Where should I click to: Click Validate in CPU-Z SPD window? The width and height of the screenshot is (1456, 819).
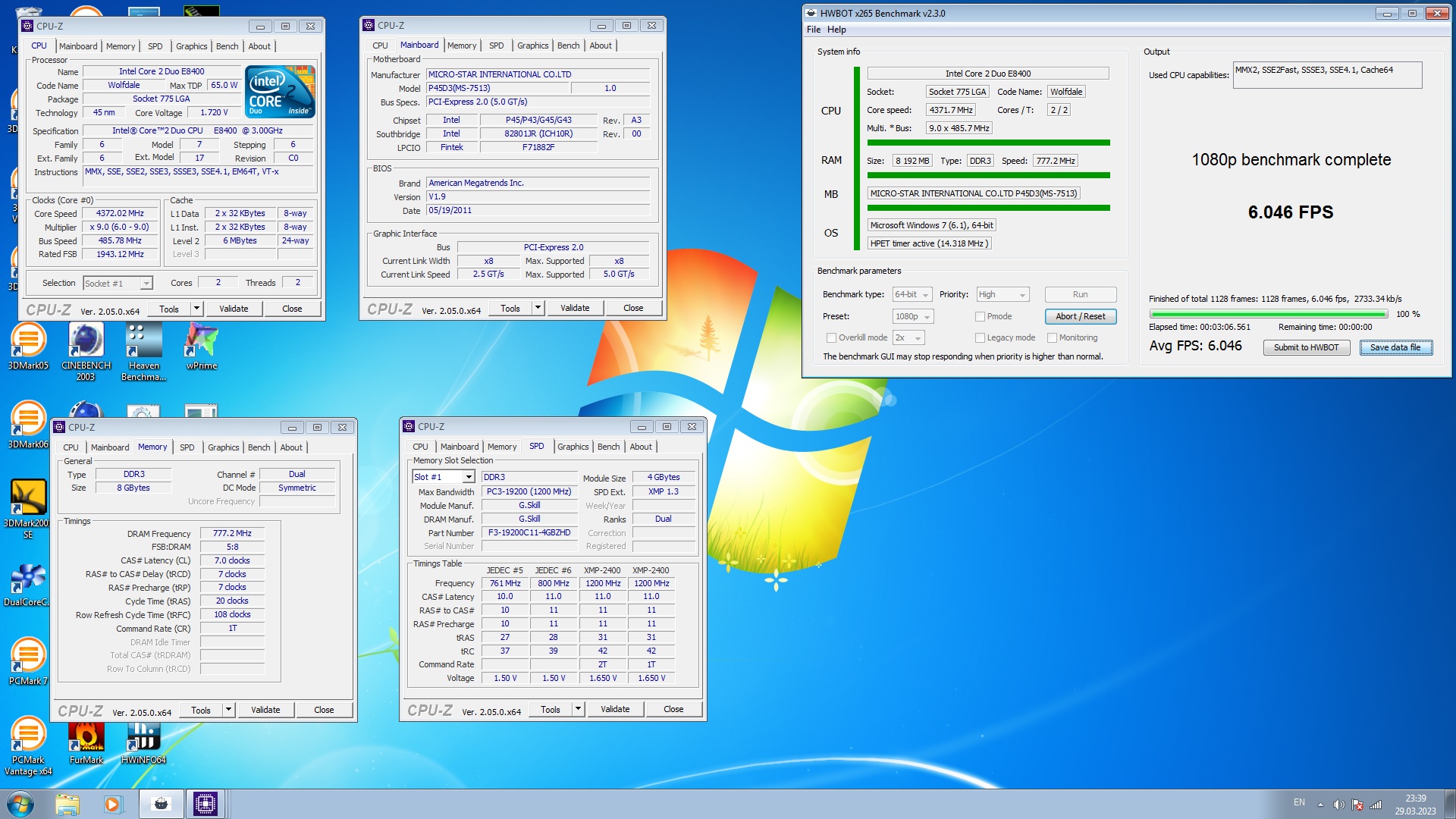[x=615, y=709]
